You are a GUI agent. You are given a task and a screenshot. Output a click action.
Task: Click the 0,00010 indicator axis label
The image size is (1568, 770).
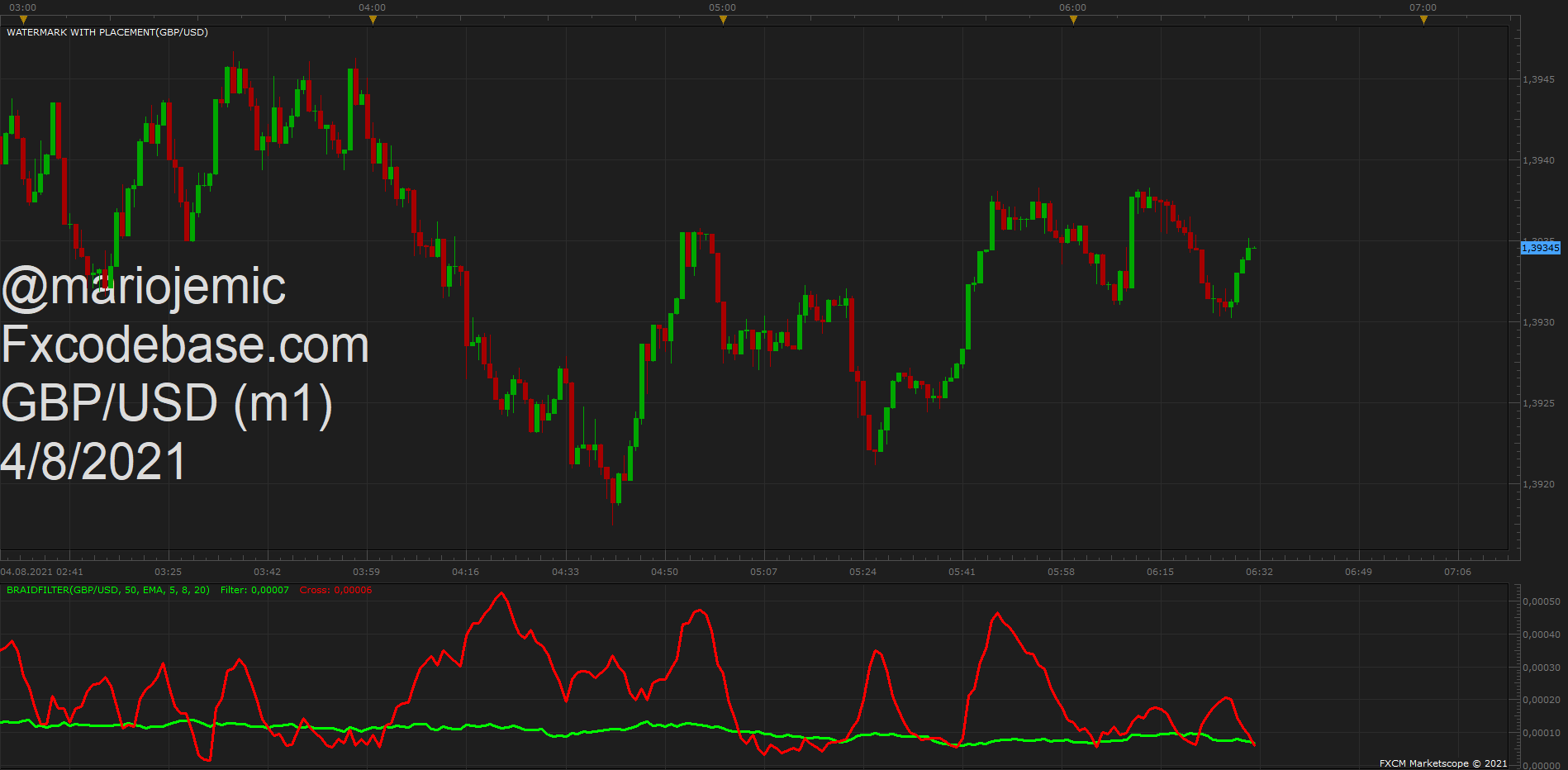pyautogui.click(x=1542, y=733)
